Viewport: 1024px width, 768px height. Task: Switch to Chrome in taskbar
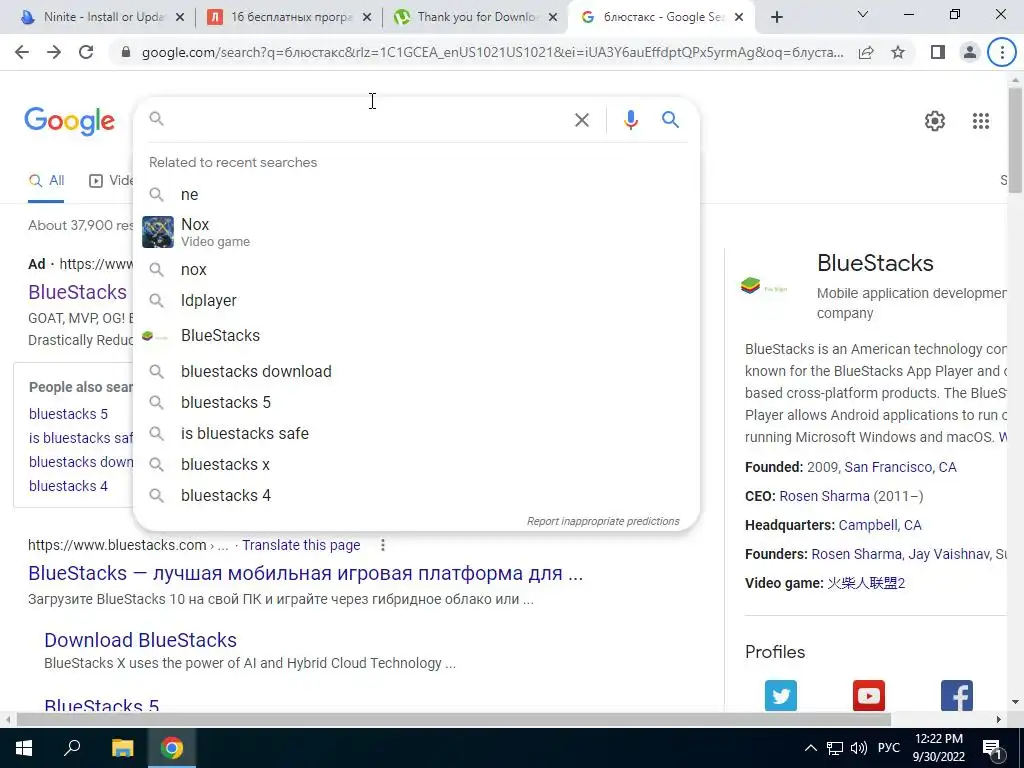[172, 748]
